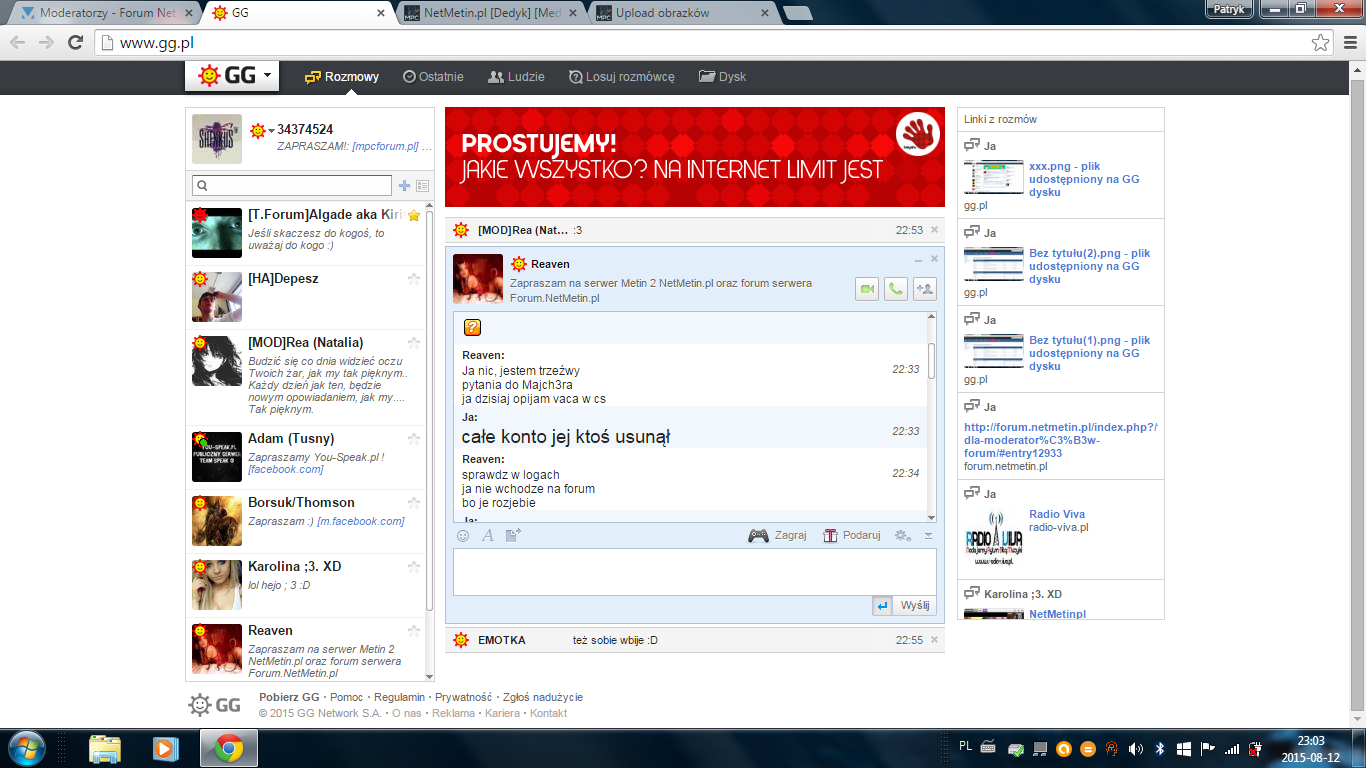Open Windows Explorer from the taskbar
The image size is (1366, 768).
coord(105,748)
